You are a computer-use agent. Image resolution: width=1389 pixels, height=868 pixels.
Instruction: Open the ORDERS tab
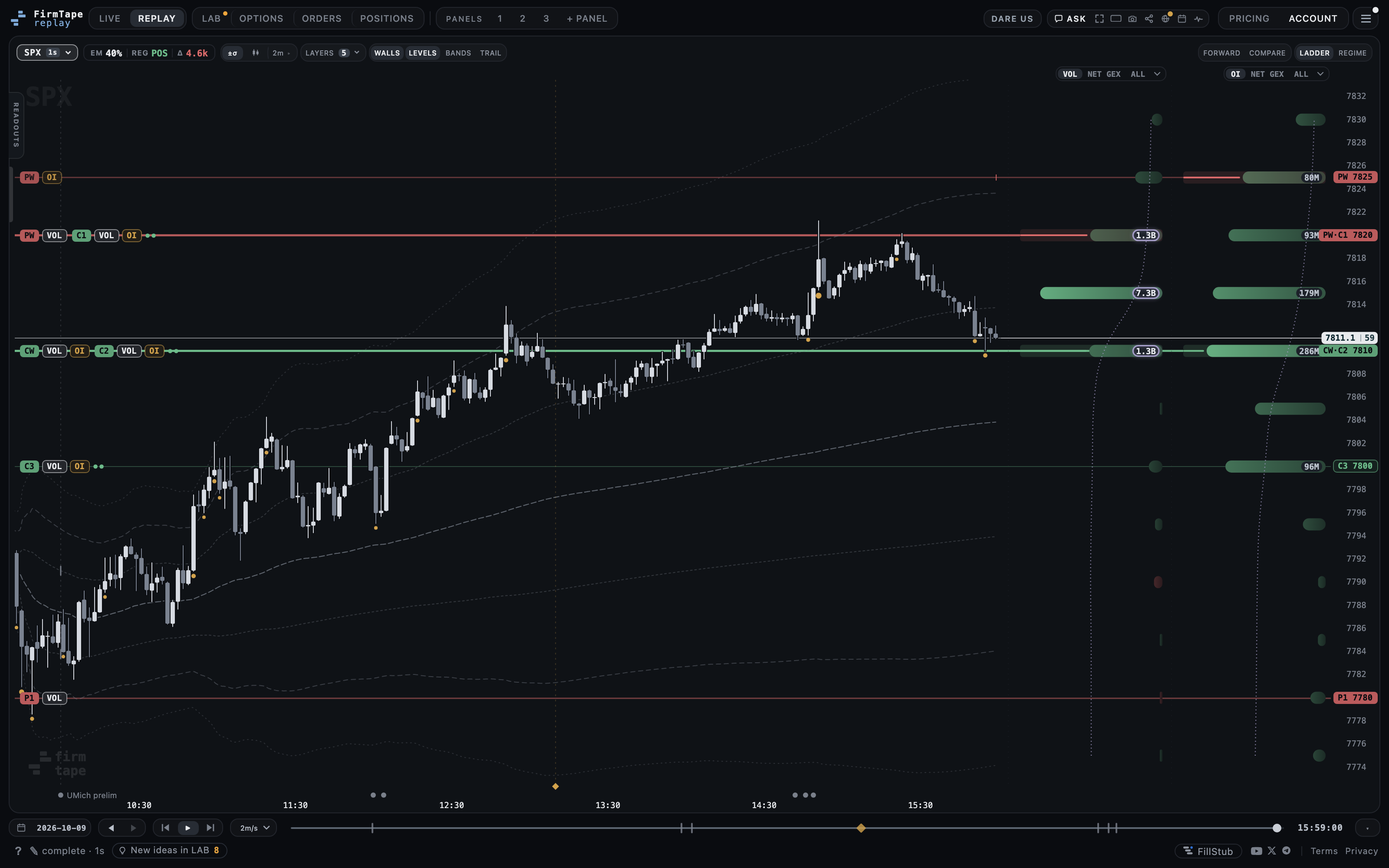coord(321,18)
